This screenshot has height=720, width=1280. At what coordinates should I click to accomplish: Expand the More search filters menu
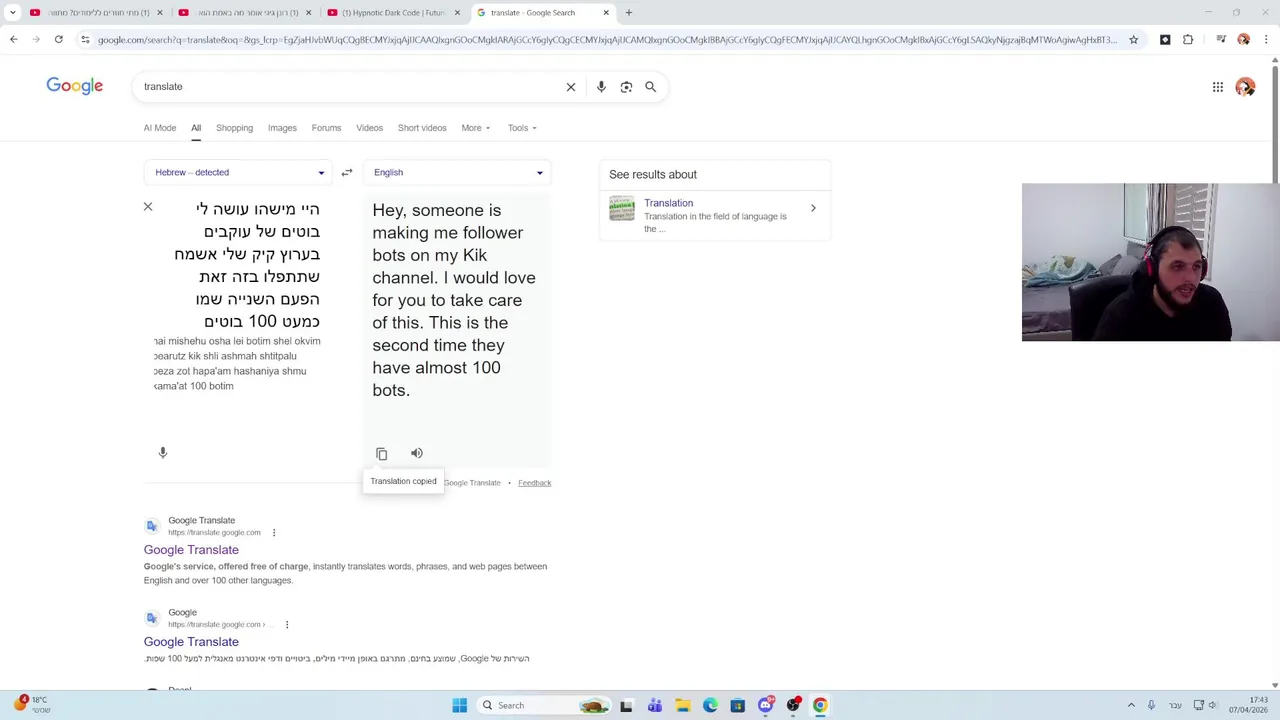click(476, 128)
